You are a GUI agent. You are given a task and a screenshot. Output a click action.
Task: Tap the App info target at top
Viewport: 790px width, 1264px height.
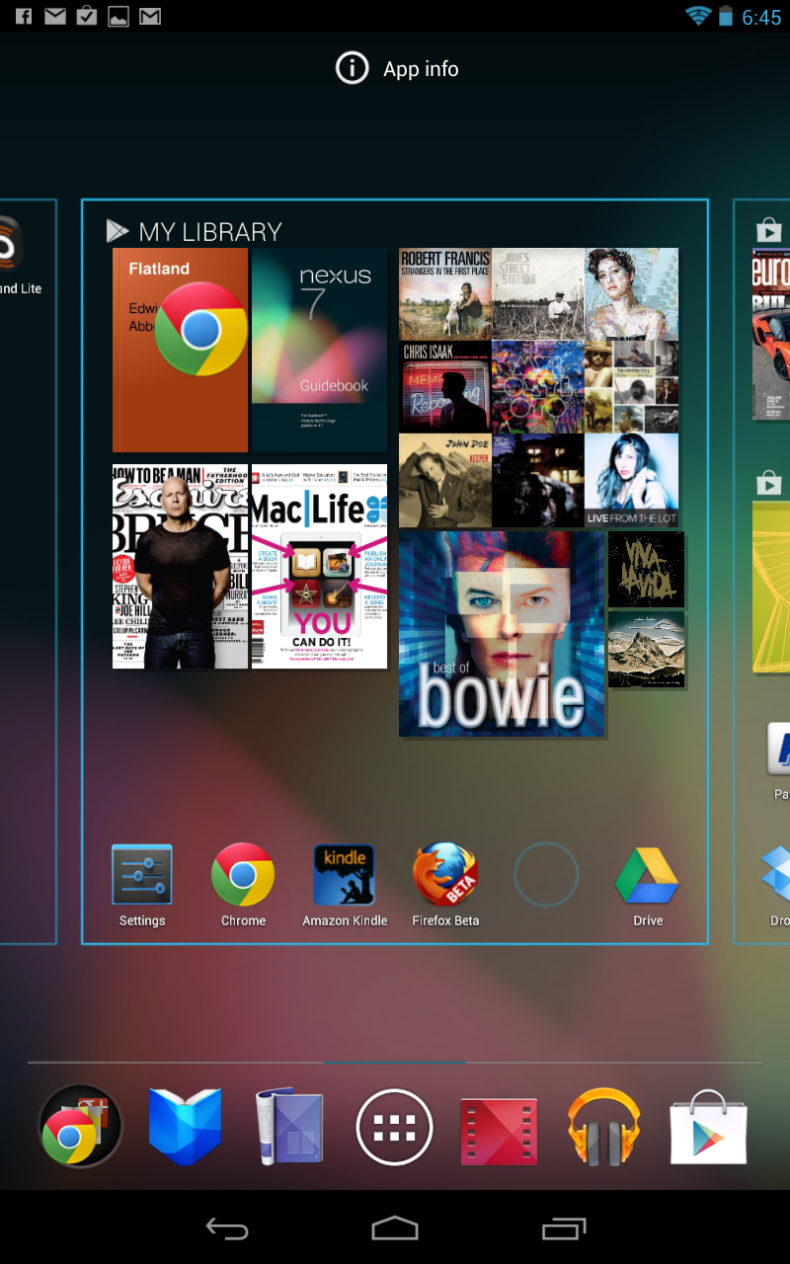coord(397,69)
